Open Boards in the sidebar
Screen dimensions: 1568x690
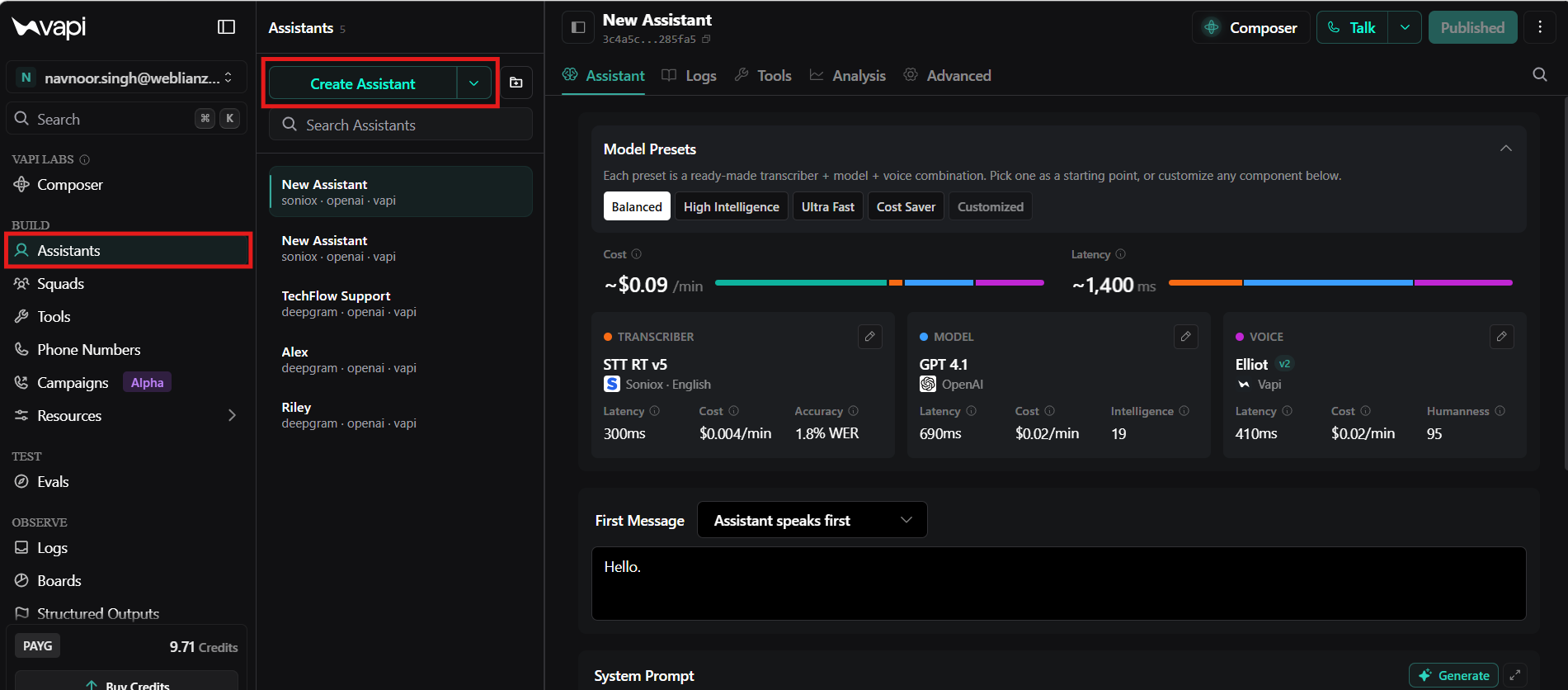click(x=126, y=580)
